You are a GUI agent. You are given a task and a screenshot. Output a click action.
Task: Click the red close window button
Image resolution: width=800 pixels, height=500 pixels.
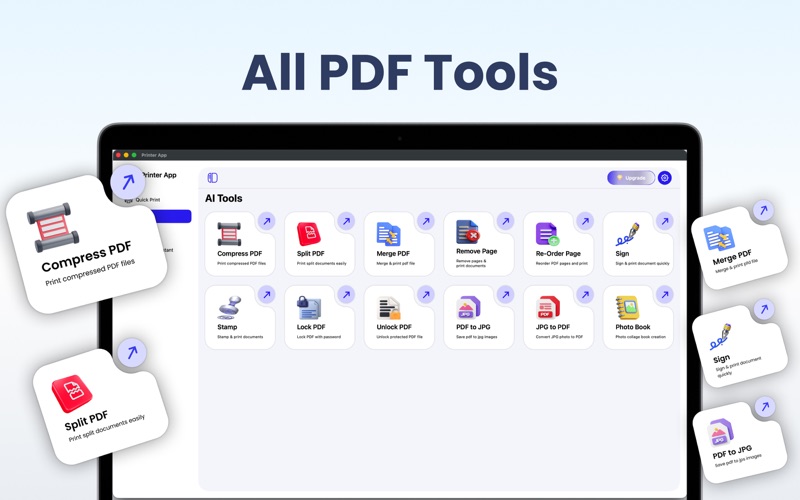click(x=118, y=155)
